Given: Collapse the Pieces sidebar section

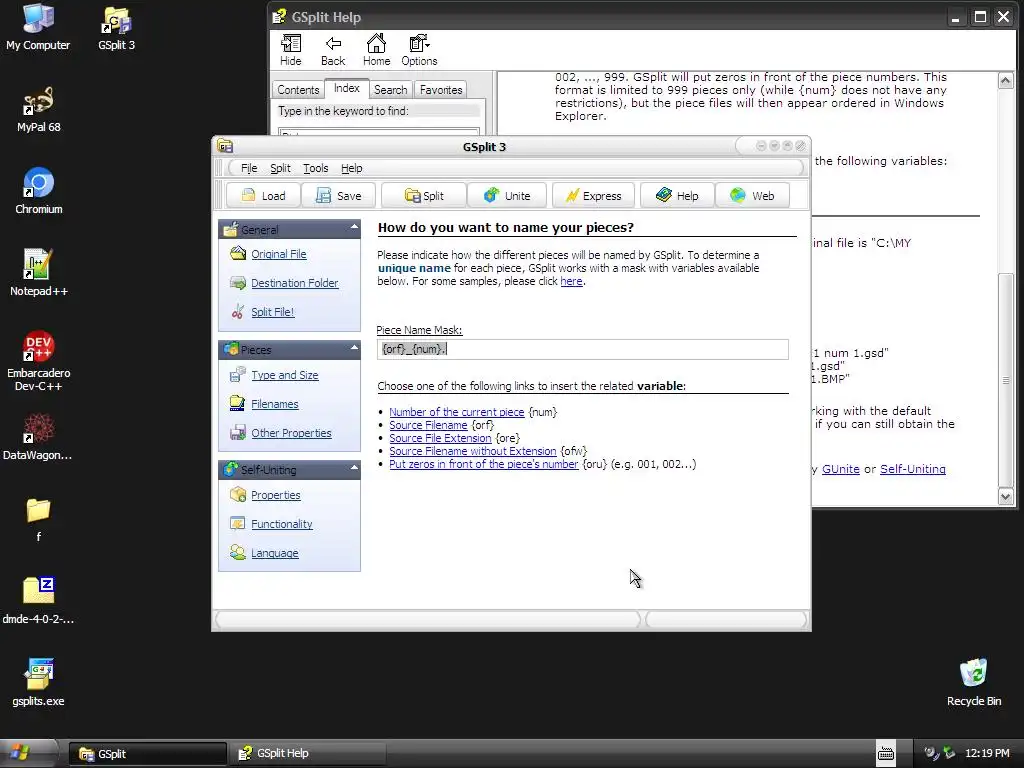Looking at the screenshot, I should (x=354, y=348).
